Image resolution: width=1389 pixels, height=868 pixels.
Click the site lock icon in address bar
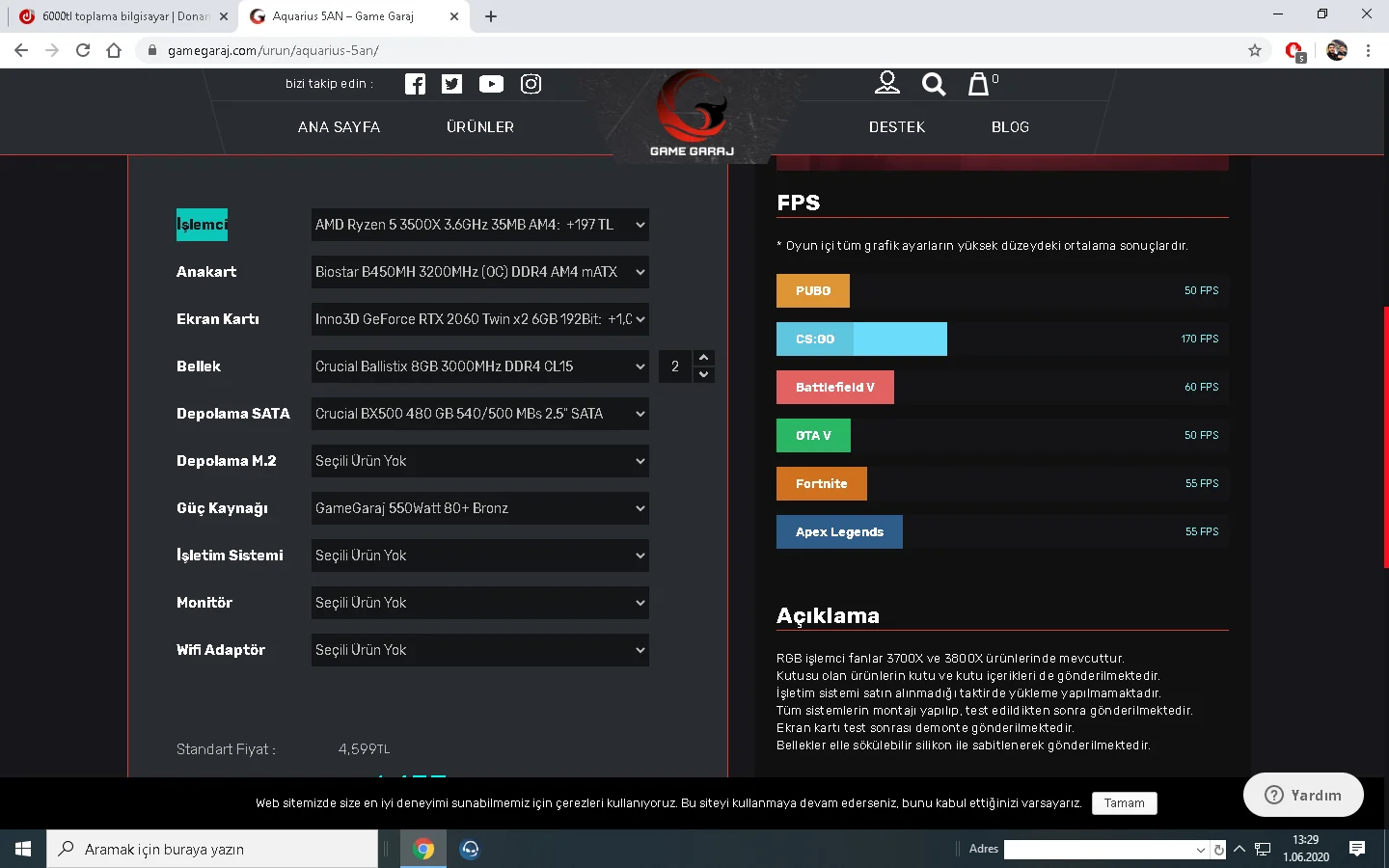[x=151, y=50]
